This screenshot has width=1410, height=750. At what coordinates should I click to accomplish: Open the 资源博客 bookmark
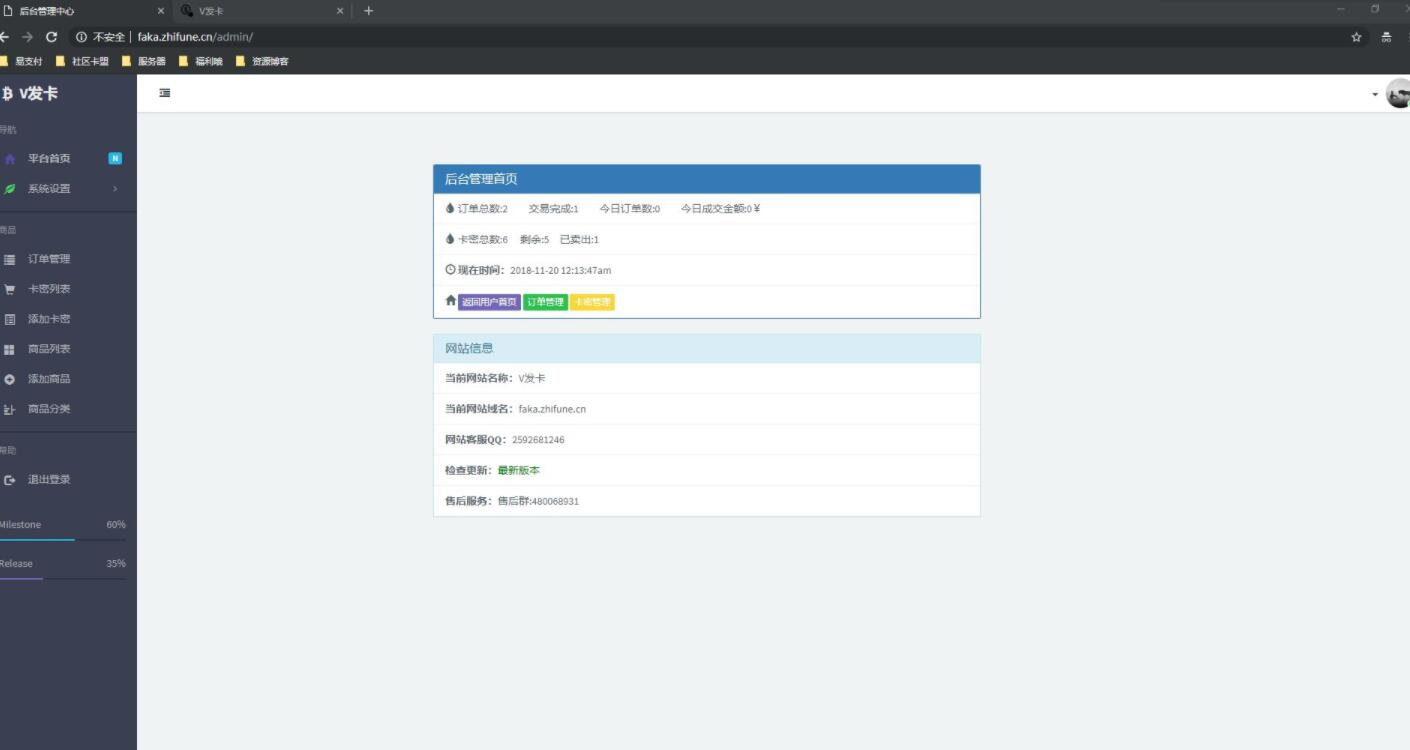262,61
